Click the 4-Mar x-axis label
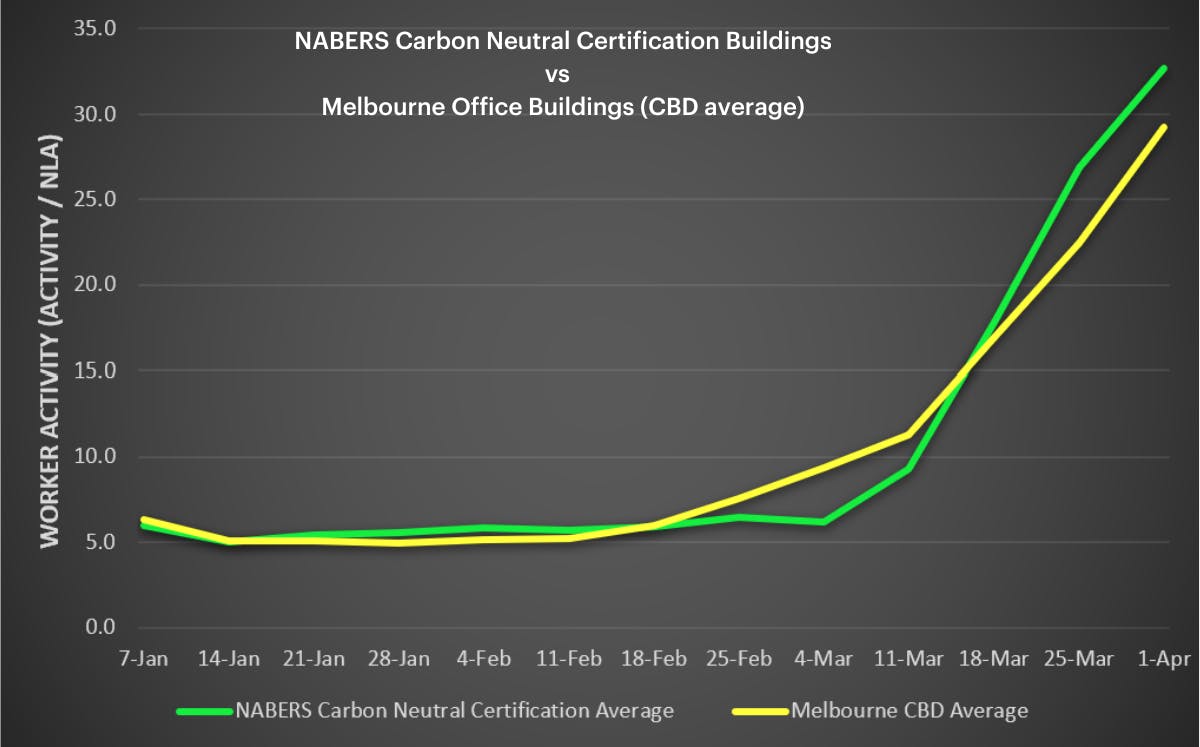Screen dimensions: 1200x747 pyautogui.click(x=825, y=659)
